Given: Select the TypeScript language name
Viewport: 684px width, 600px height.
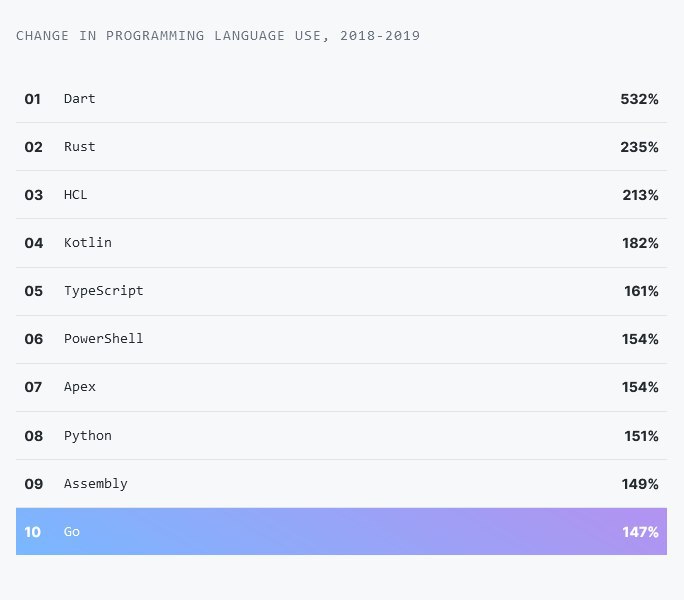Looking at the screenshot, I should coord(104,290).
